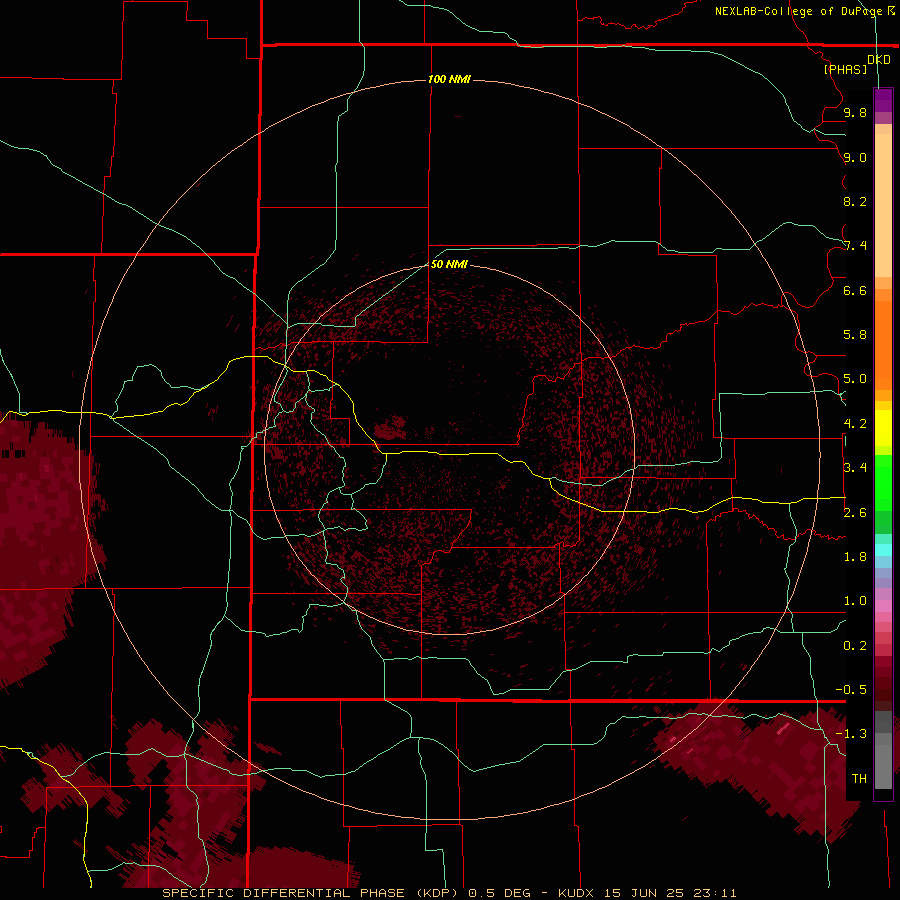900x900 pixels.
Task: Click the 1.8 scale value
Action: [x=855, y=557]
